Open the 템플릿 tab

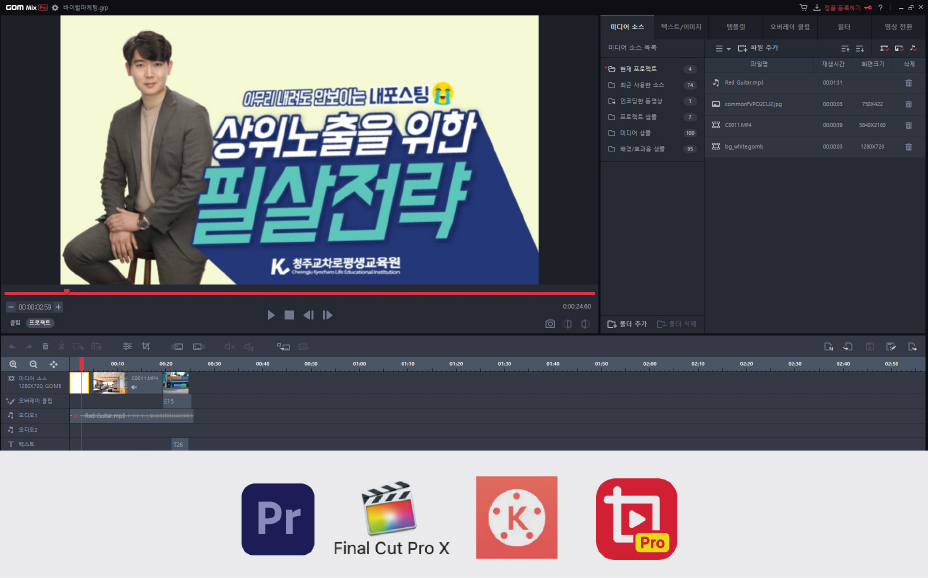coord(736,27)
